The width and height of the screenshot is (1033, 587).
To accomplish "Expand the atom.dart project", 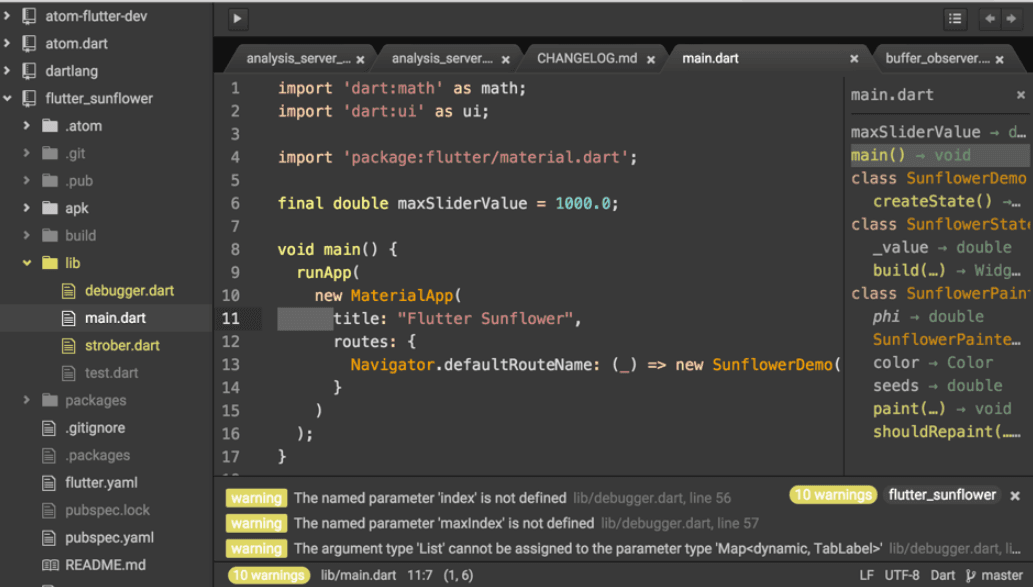I will (7, 43).
